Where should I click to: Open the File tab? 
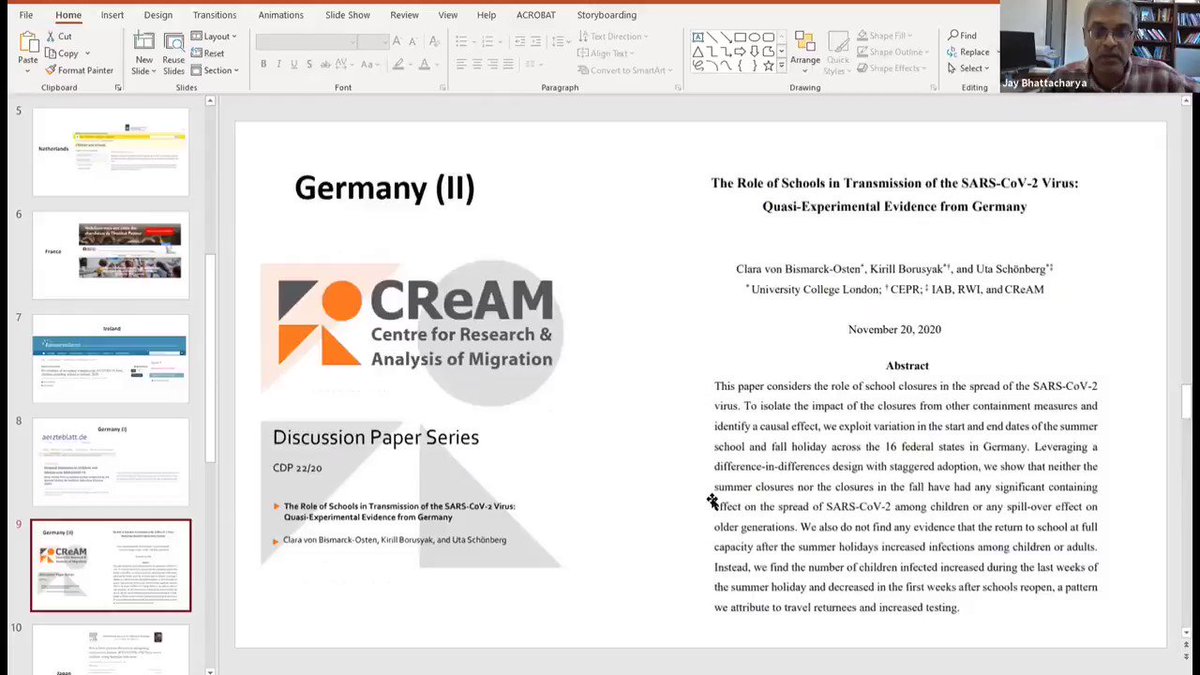click(26, 15)
